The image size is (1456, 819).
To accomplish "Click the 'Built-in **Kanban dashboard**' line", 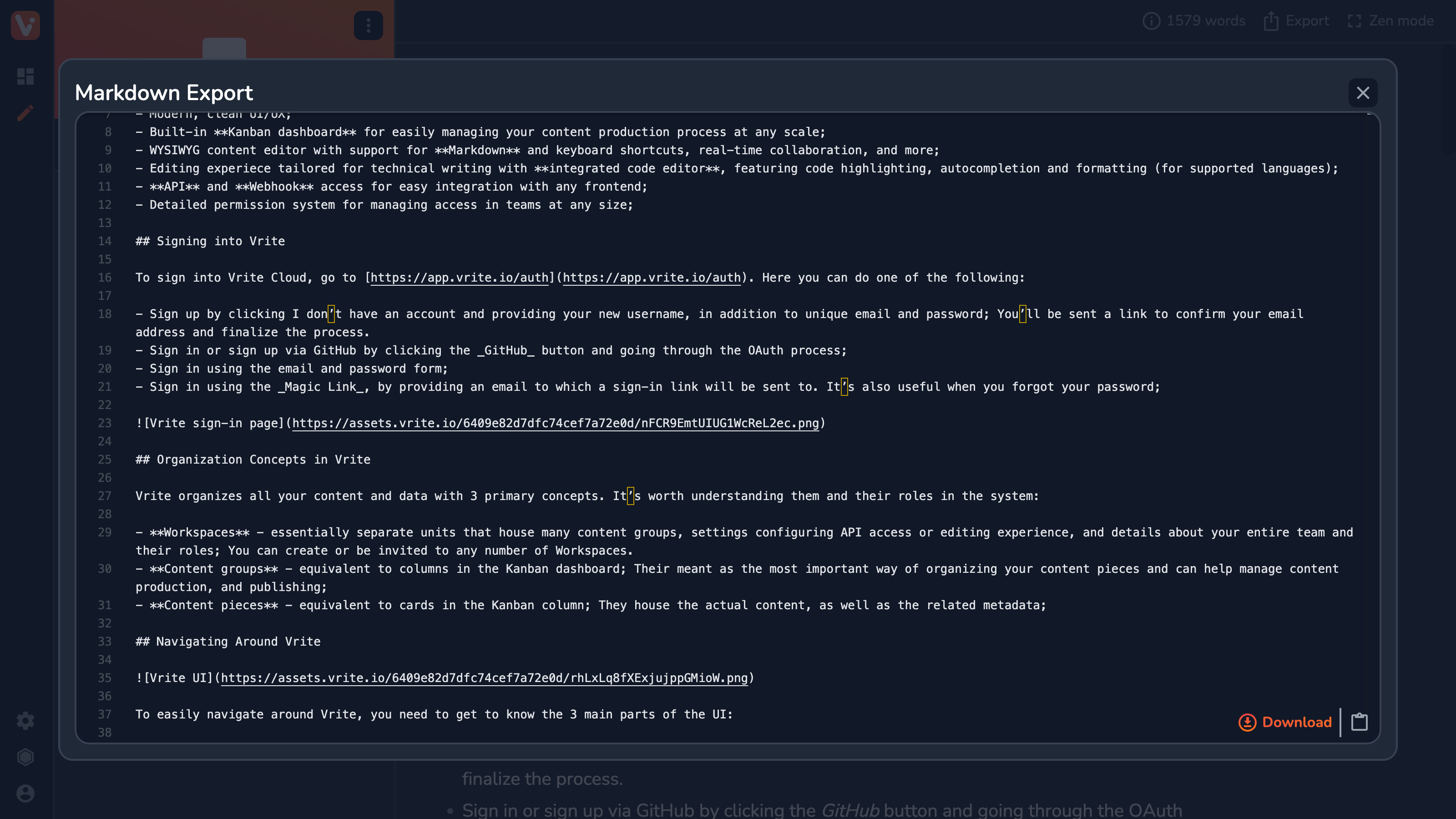I will coord(480,132).
